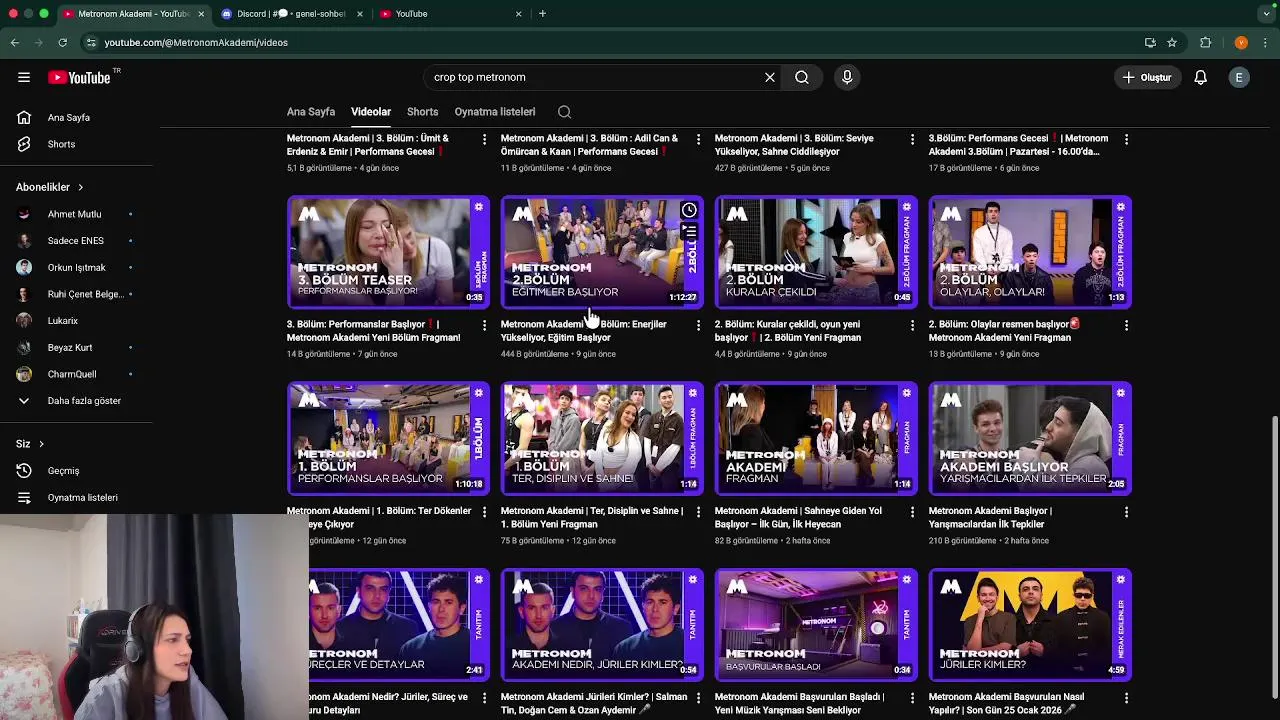The image size is (1280, 720).
Task: Open Chrome three-dot menu
Action: pyautogui.click(x=1266, y=42)
